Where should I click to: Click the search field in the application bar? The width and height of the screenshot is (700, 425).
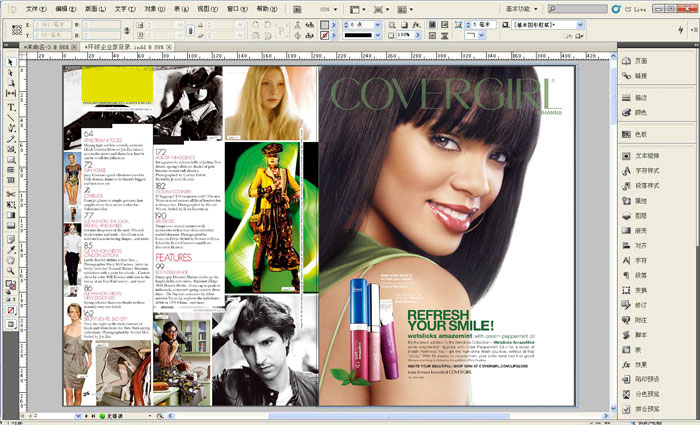click(x=578, y=9)
